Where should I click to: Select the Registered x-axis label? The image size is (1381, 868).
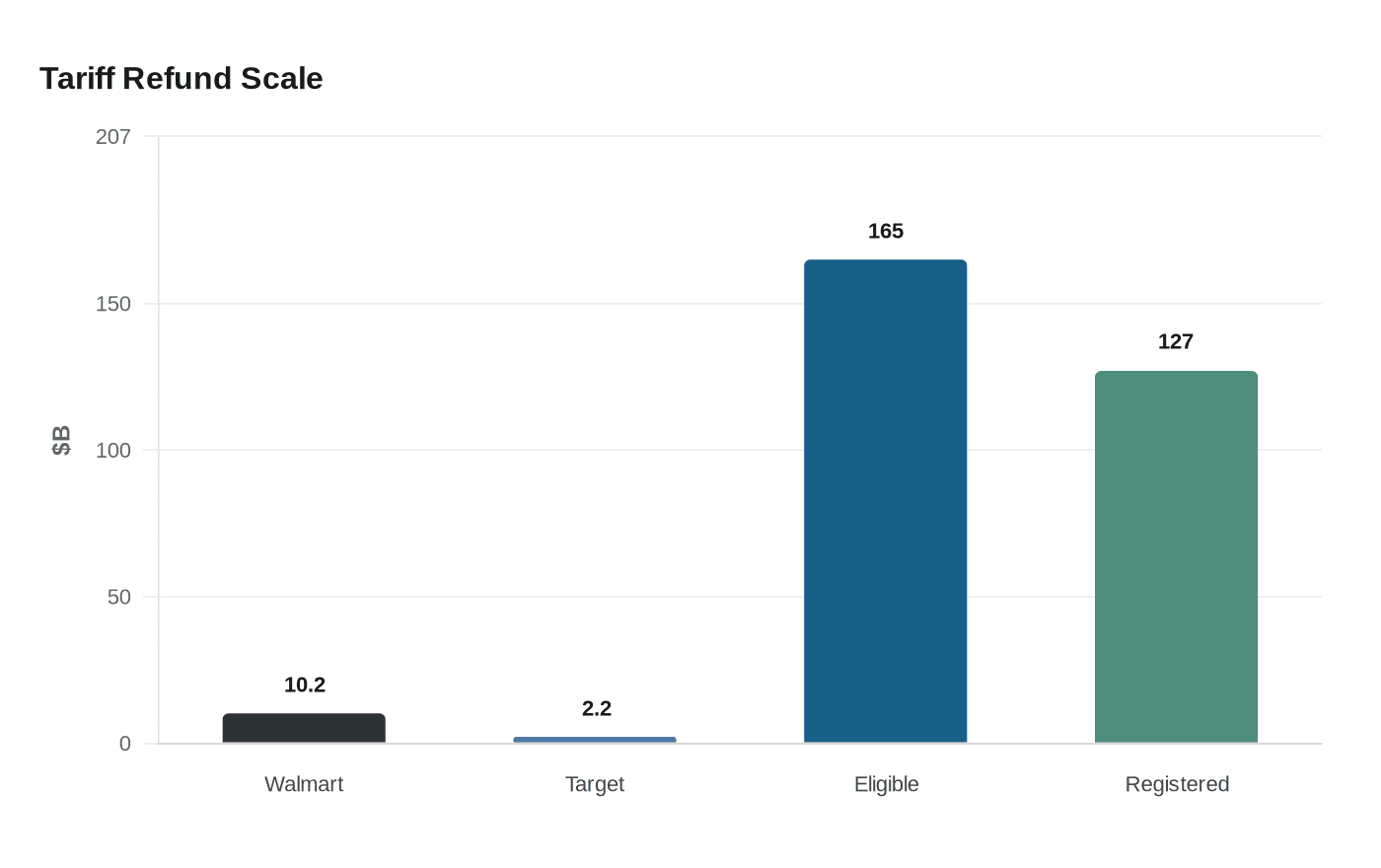point(1177,784)
